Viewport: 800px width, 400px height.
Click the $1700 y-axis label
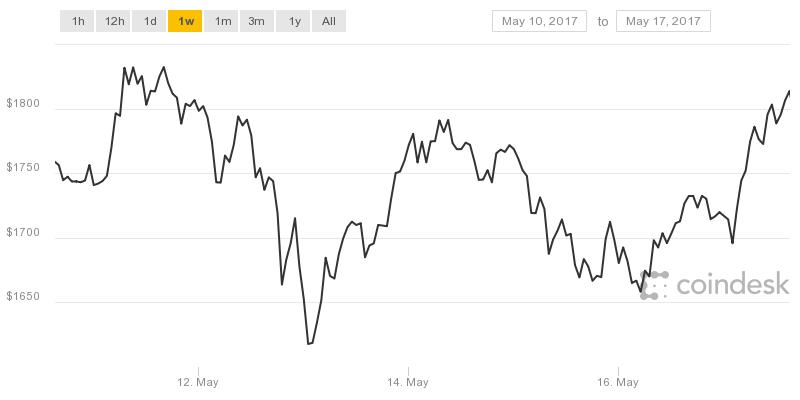click(x=27, y=238)
